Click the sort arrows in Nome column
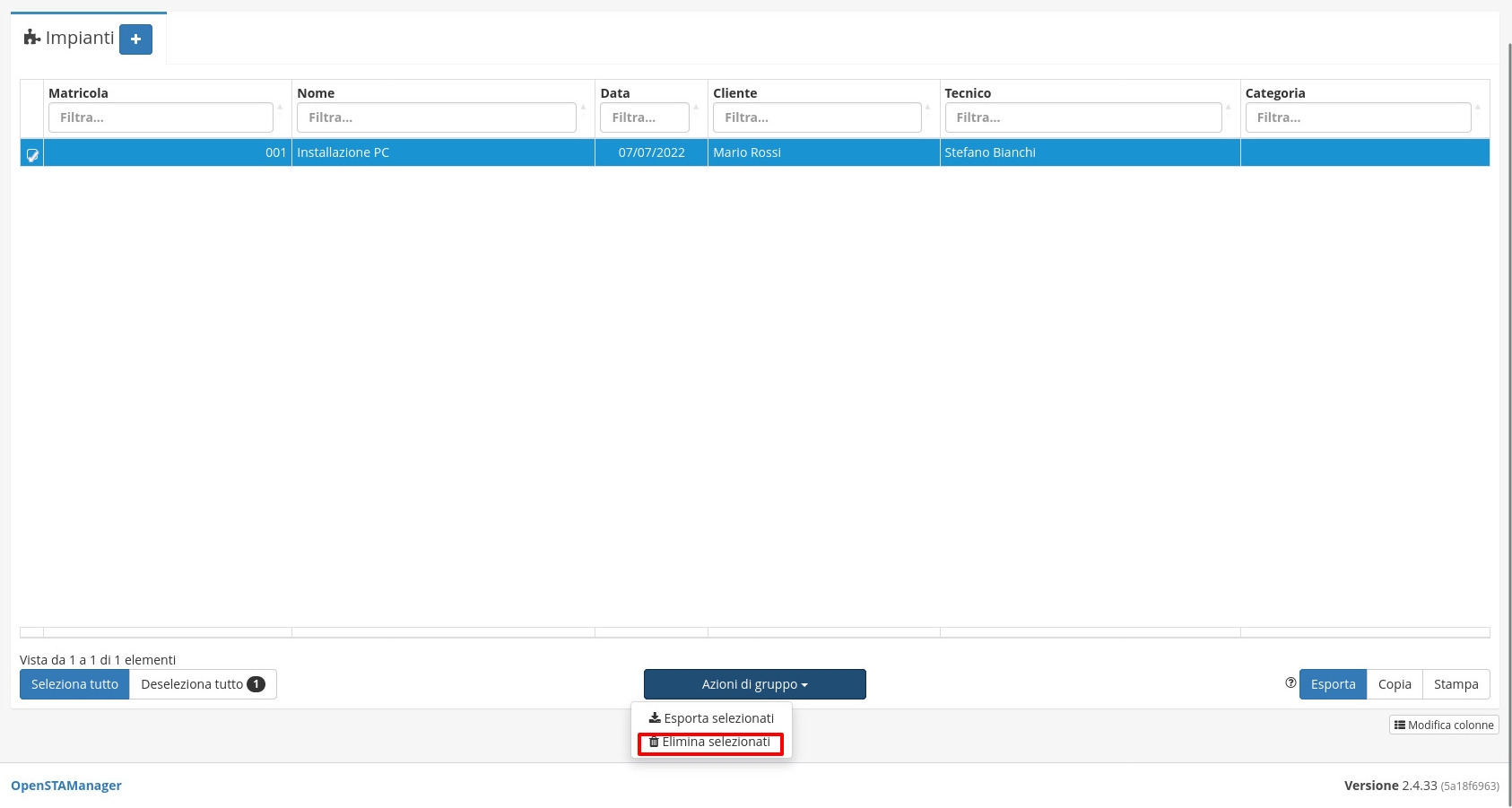Image resolution: width=1512 pixels, height=808 pixels. point(583,108)
